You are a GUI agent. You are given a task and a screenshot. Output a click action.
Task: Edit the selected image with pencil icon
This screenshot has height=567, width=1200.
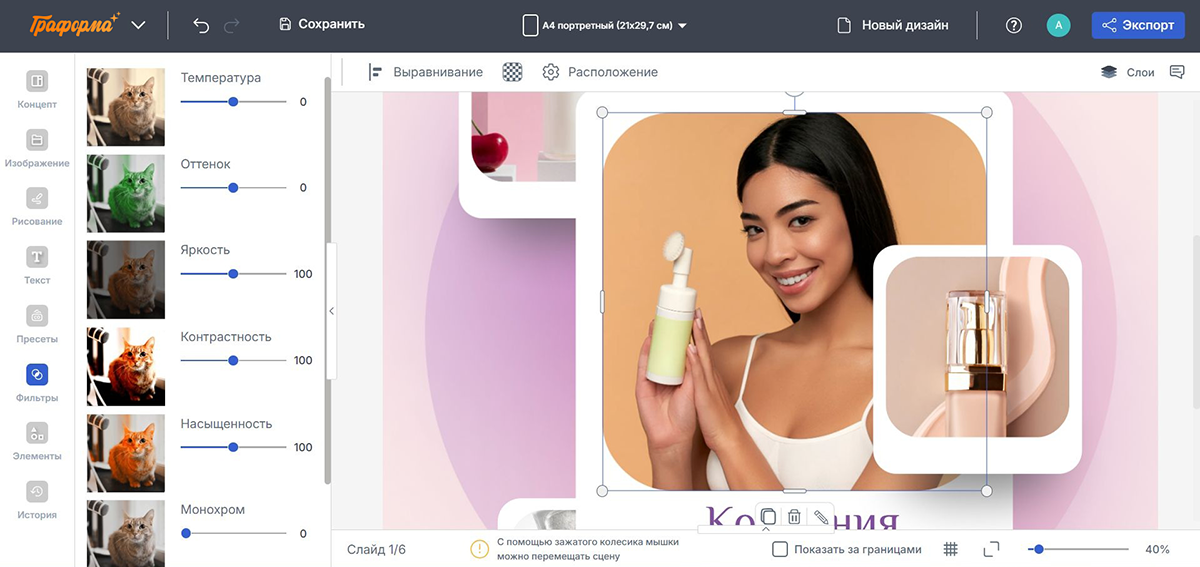(821, 517)
